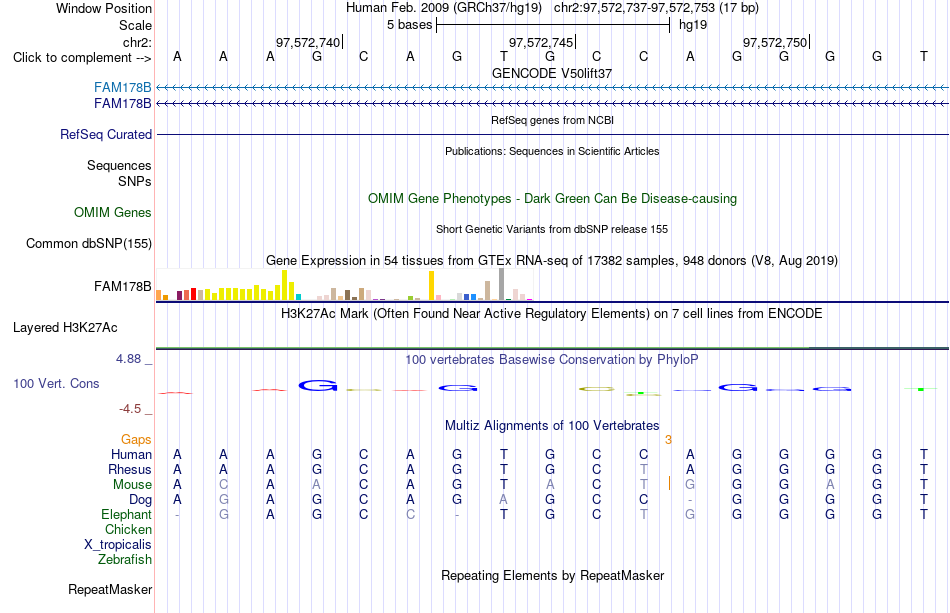Click the Elephant species row label
The height and width of the screenshot is (613, 950).
[x=127, y=515]
